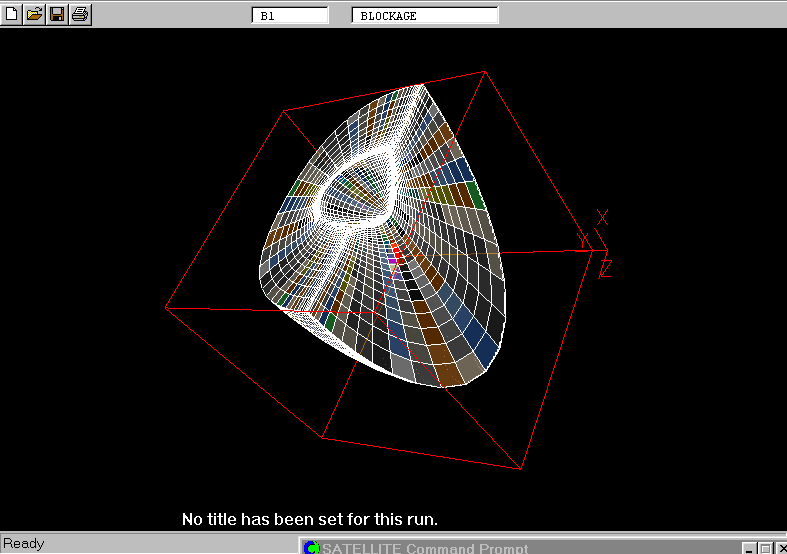787x554 pixels.
Task: Click the X axis label
Action: pyautogui.click(x=602, y=217)
